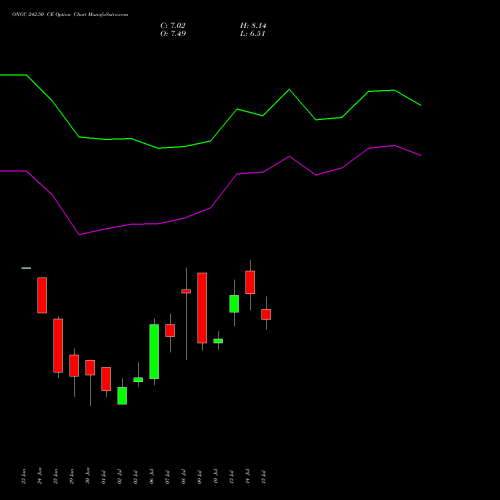Click the 22 Jun date label

tap(23, 476)
